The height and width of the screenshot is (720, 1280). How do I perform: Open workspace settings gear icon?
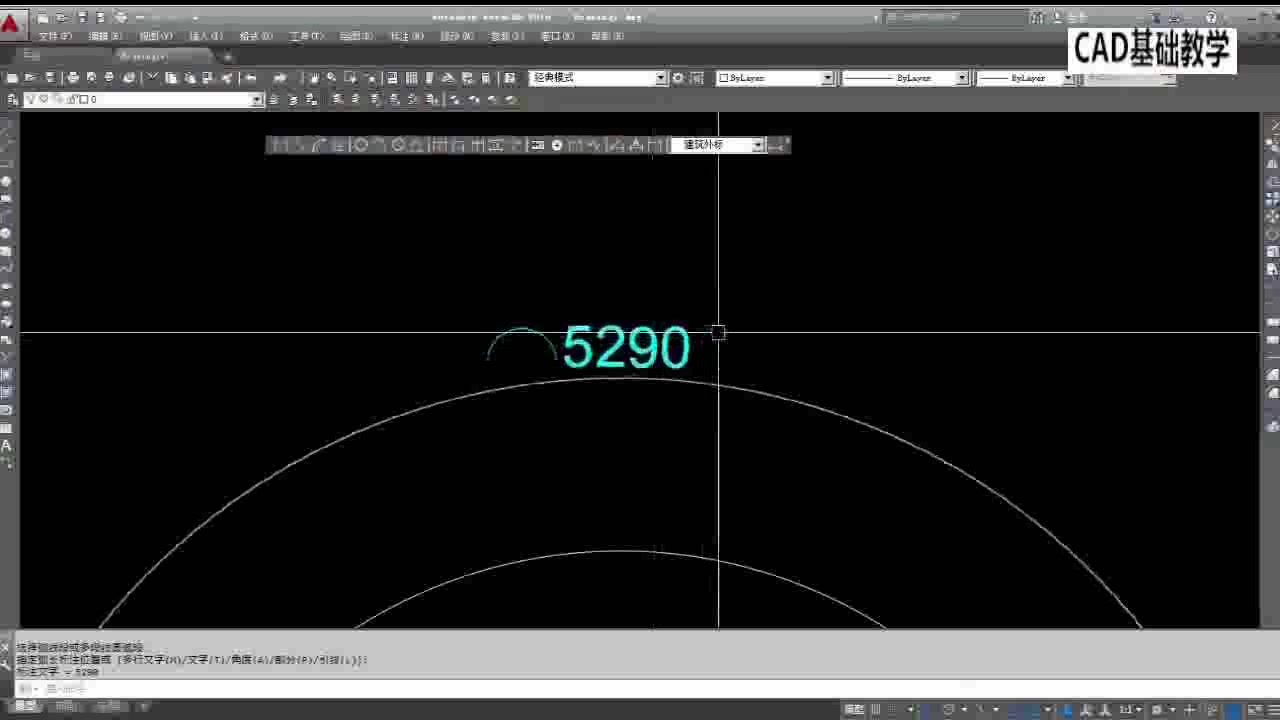678,78
